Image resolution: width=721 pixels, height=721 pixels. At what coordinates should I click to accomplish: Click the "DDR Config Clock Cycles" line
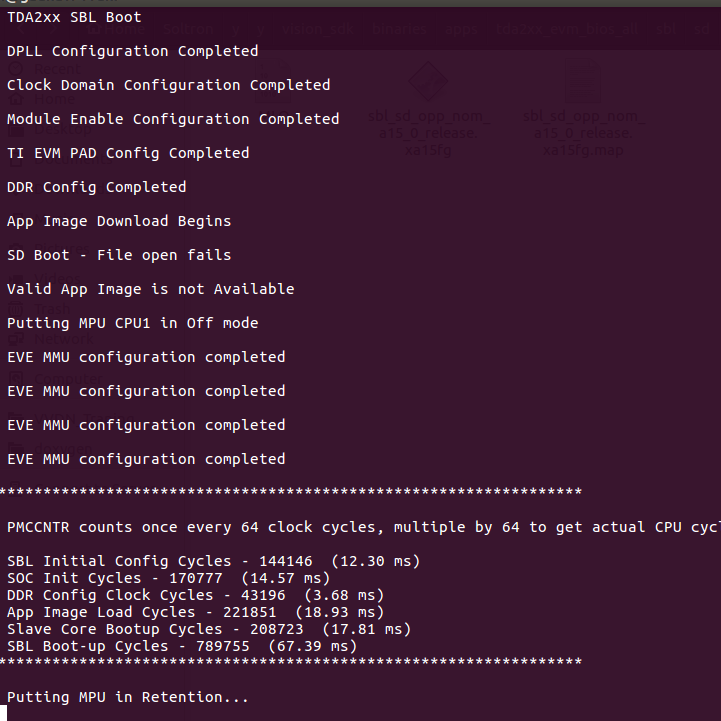click(x=195, y=595)
